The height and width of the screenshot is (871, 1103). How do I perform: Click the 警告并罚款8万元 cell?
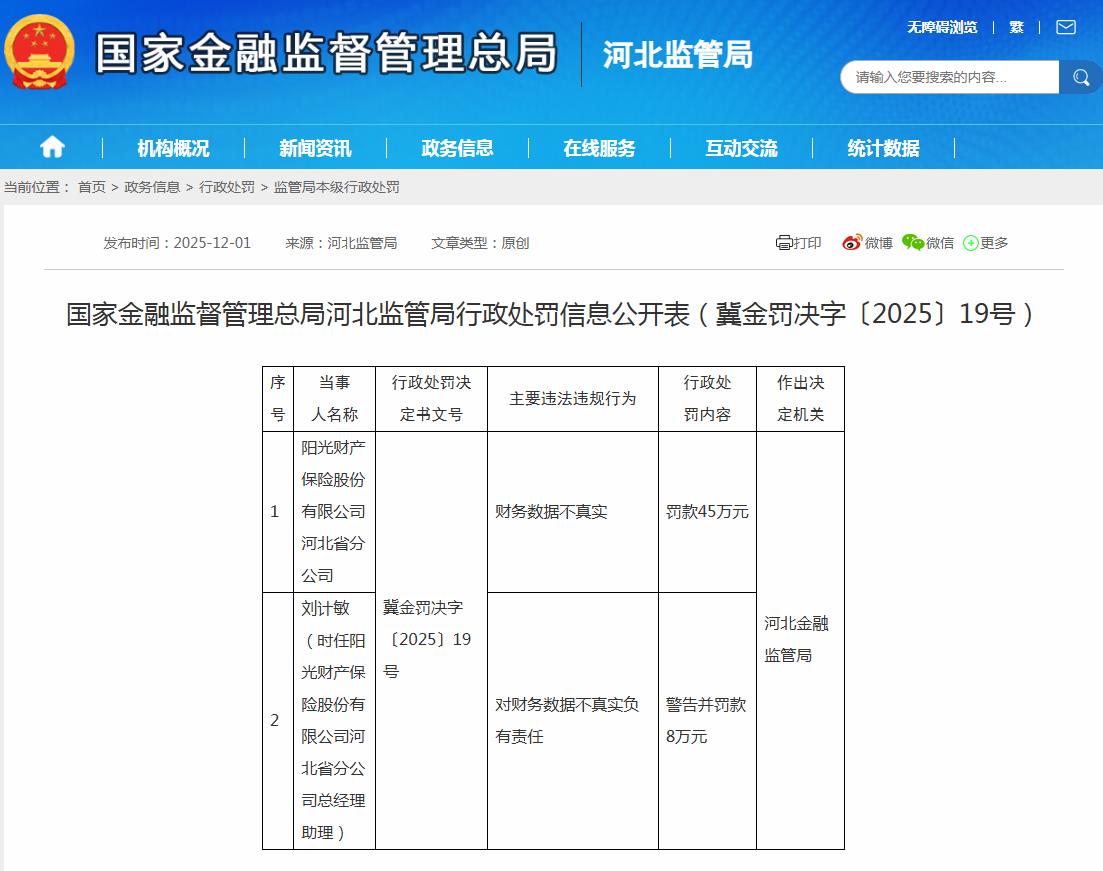pos(707,720)
